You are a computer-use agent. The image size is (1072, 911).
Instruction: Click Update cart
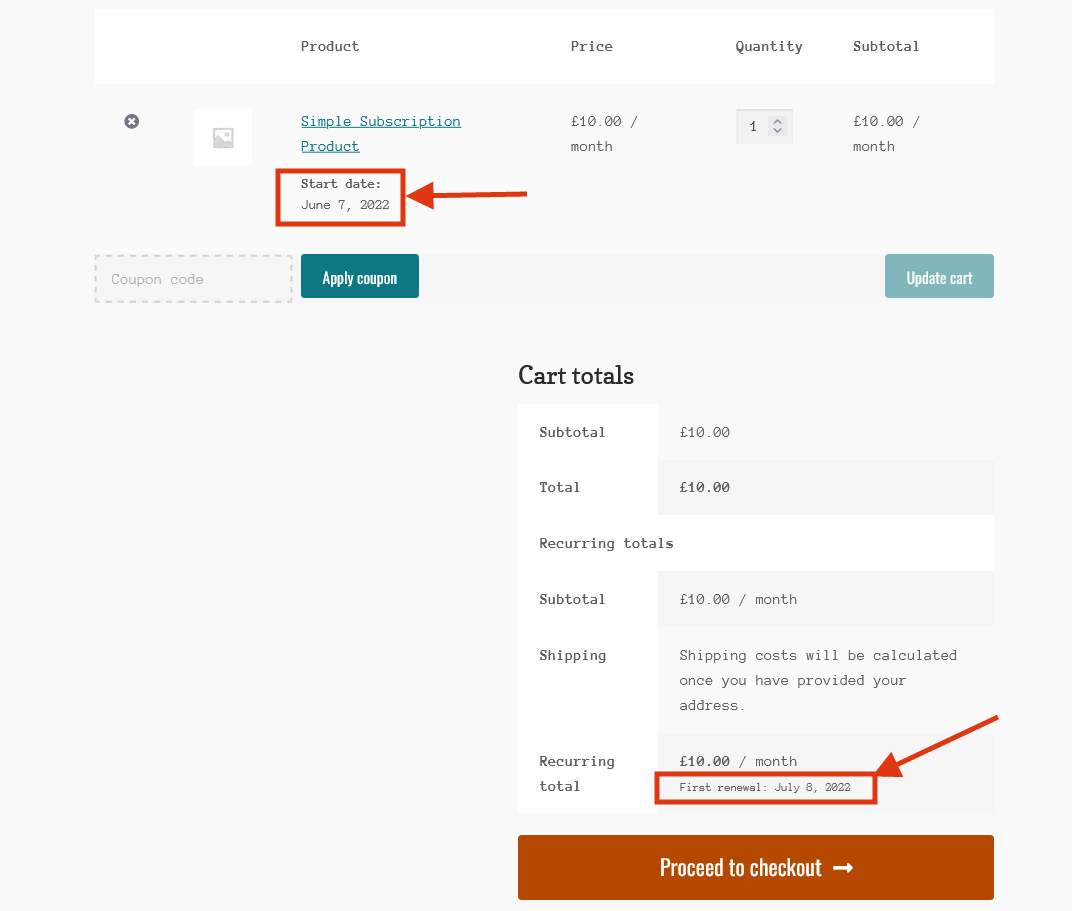938,276
